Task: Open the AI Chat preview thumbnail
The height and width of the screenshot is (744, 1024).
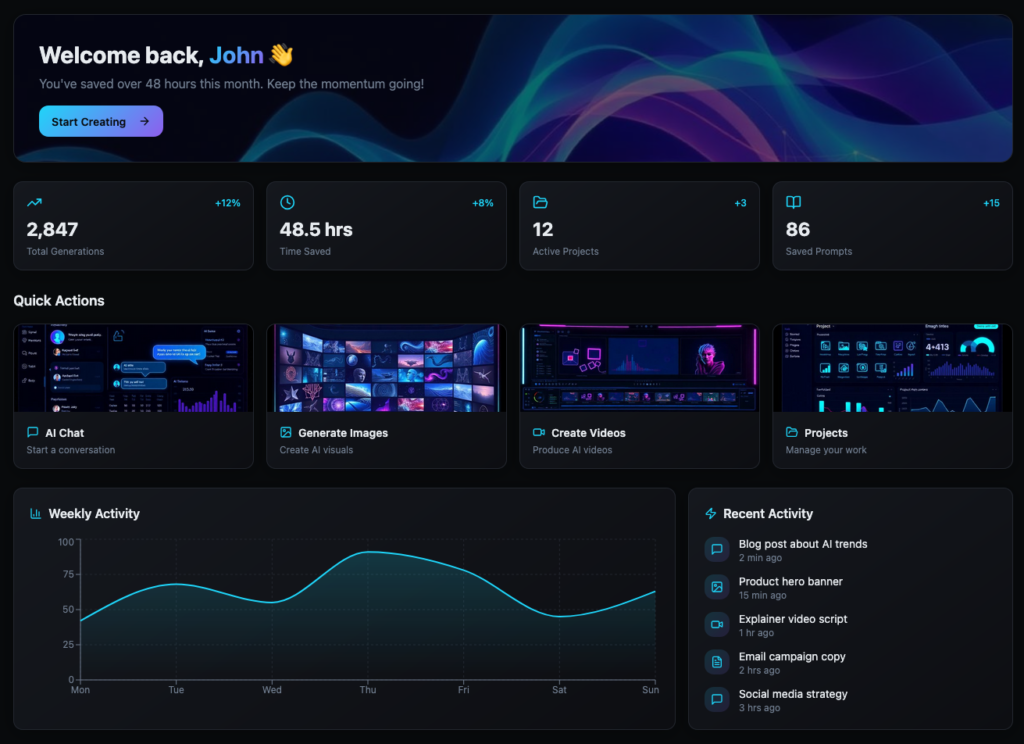Action: click(x=133, y=368)
